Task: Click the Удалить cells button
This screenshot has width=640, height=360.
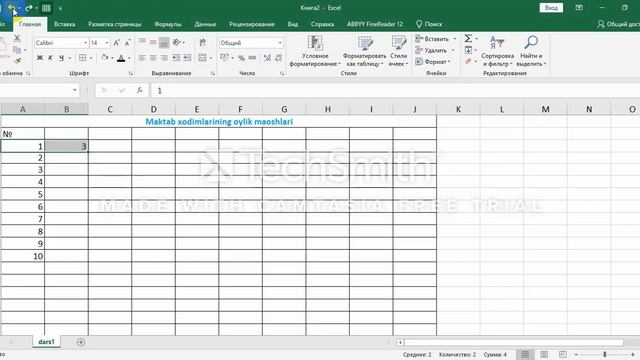Action: (434, 50)
